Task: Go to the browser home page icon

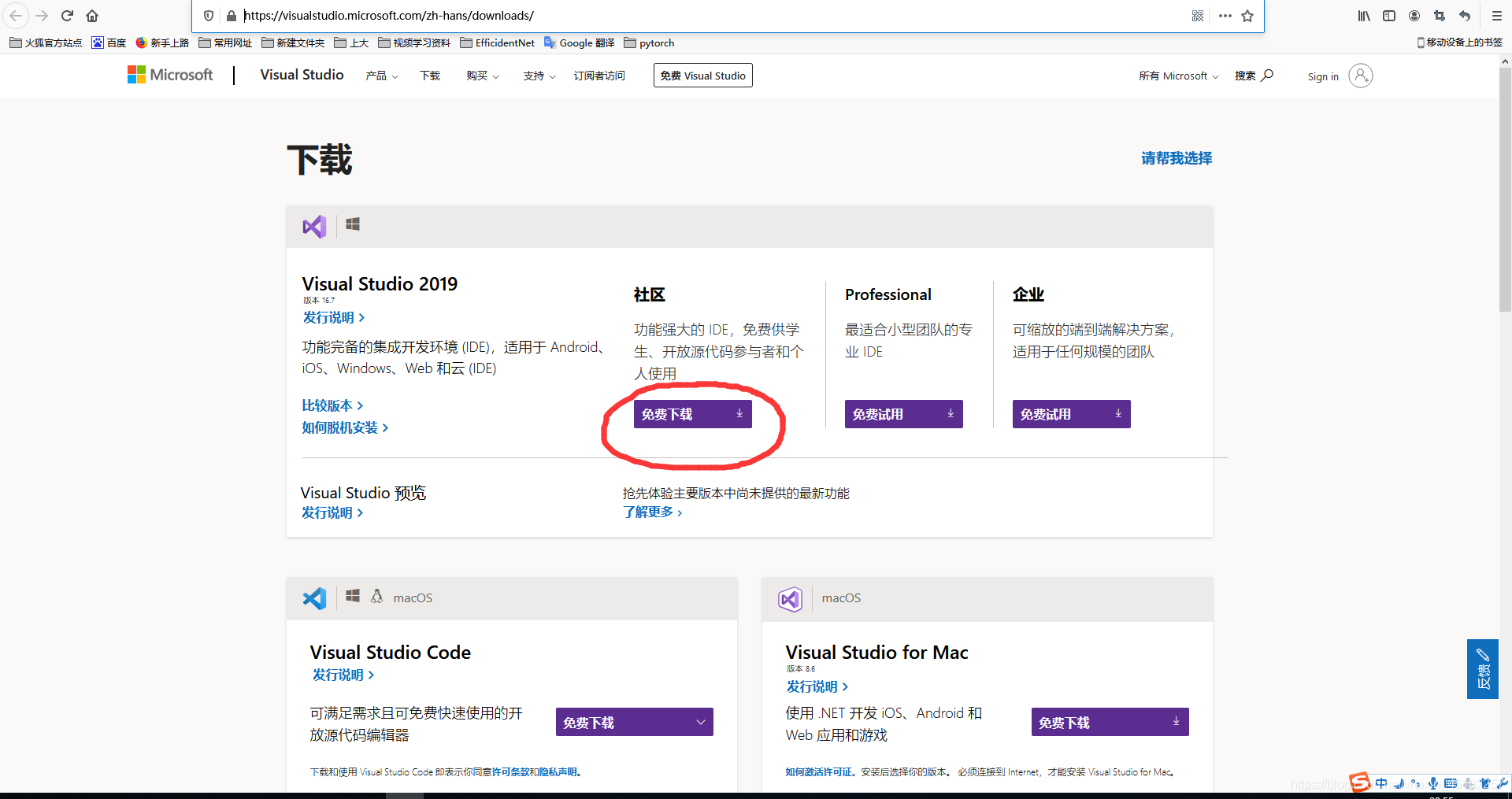Action: [92, 16]
